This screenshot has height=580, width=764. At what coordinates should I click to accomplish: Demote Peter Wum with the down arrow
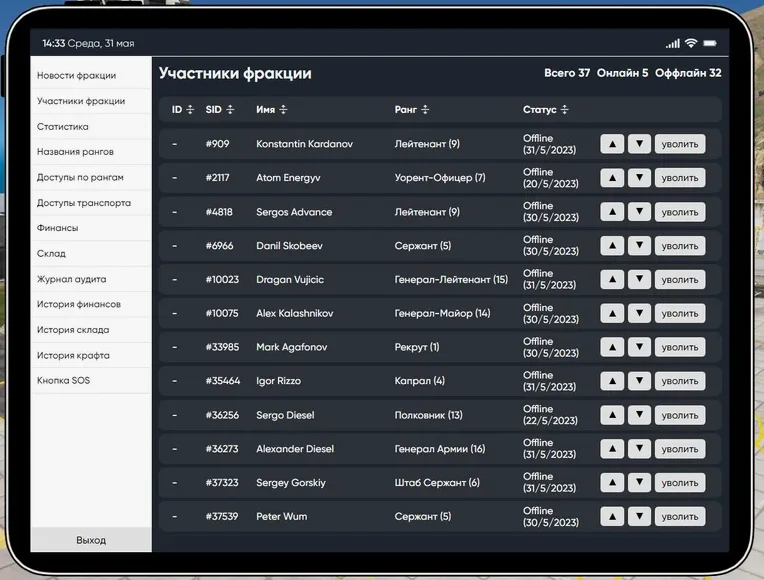click(639, 516)
